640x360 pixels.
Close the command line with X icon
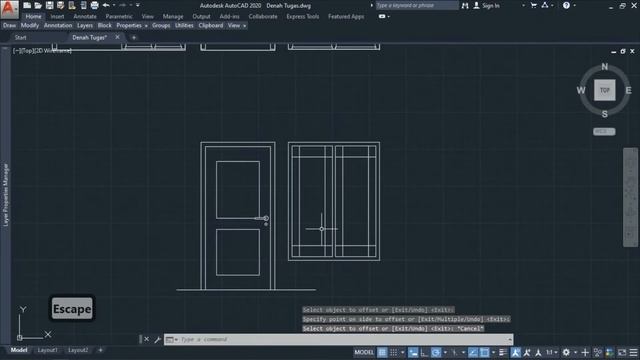coord(147,339)
